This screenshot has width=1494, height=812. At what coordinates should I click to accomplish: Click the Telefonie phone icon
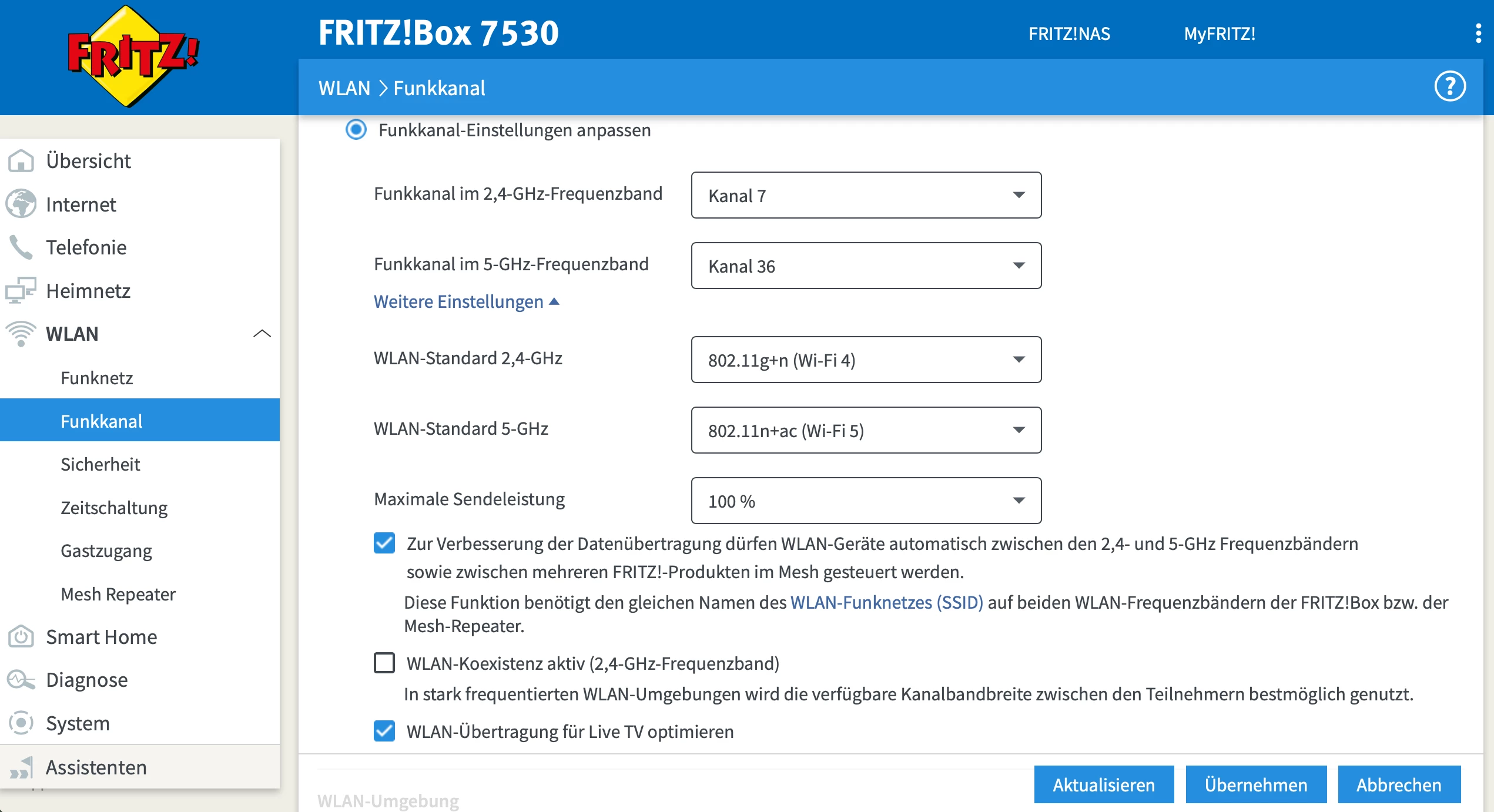click(x=21, y=247)
